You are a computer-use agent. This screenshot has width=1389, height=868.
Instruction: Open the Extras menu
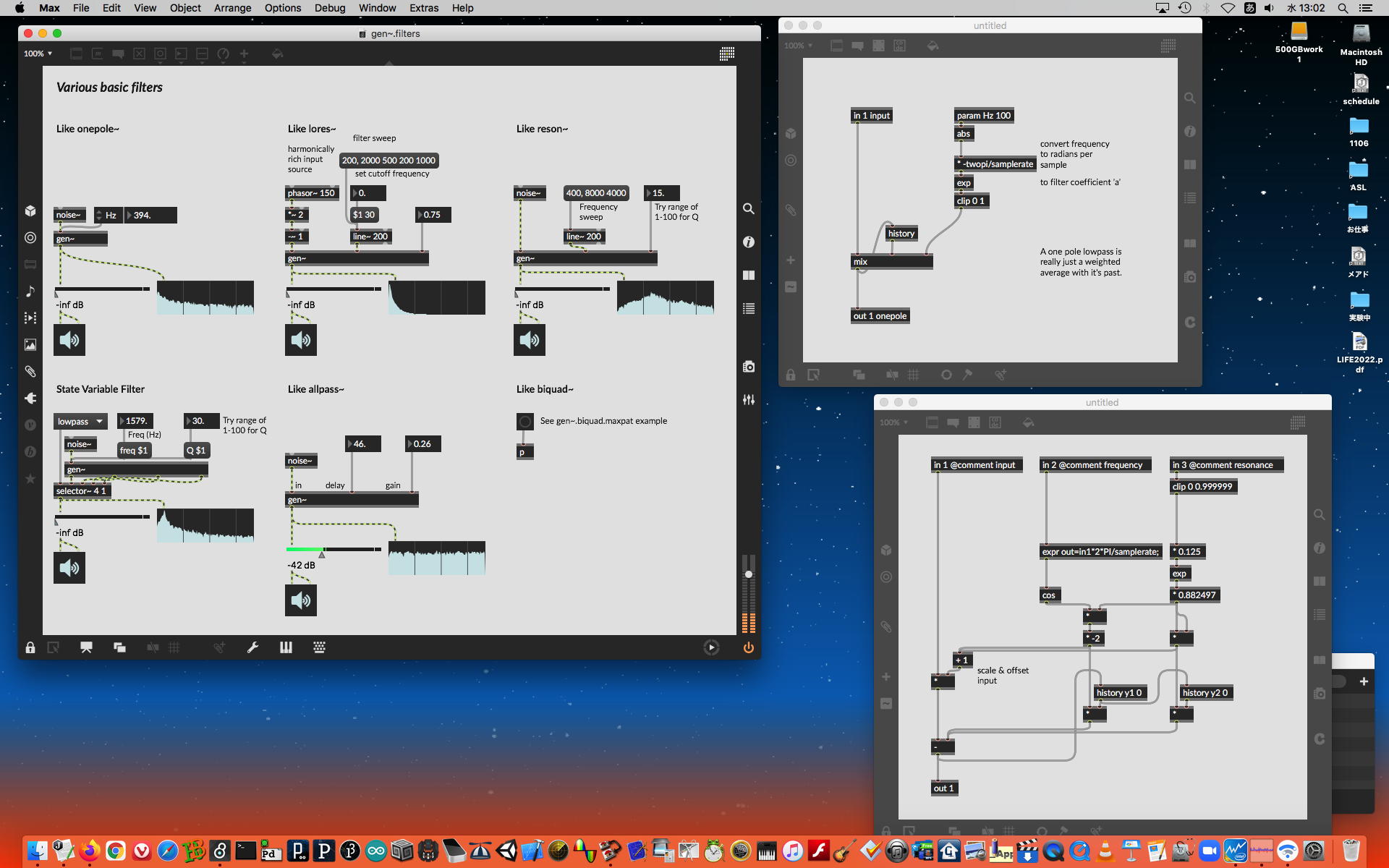423,8
